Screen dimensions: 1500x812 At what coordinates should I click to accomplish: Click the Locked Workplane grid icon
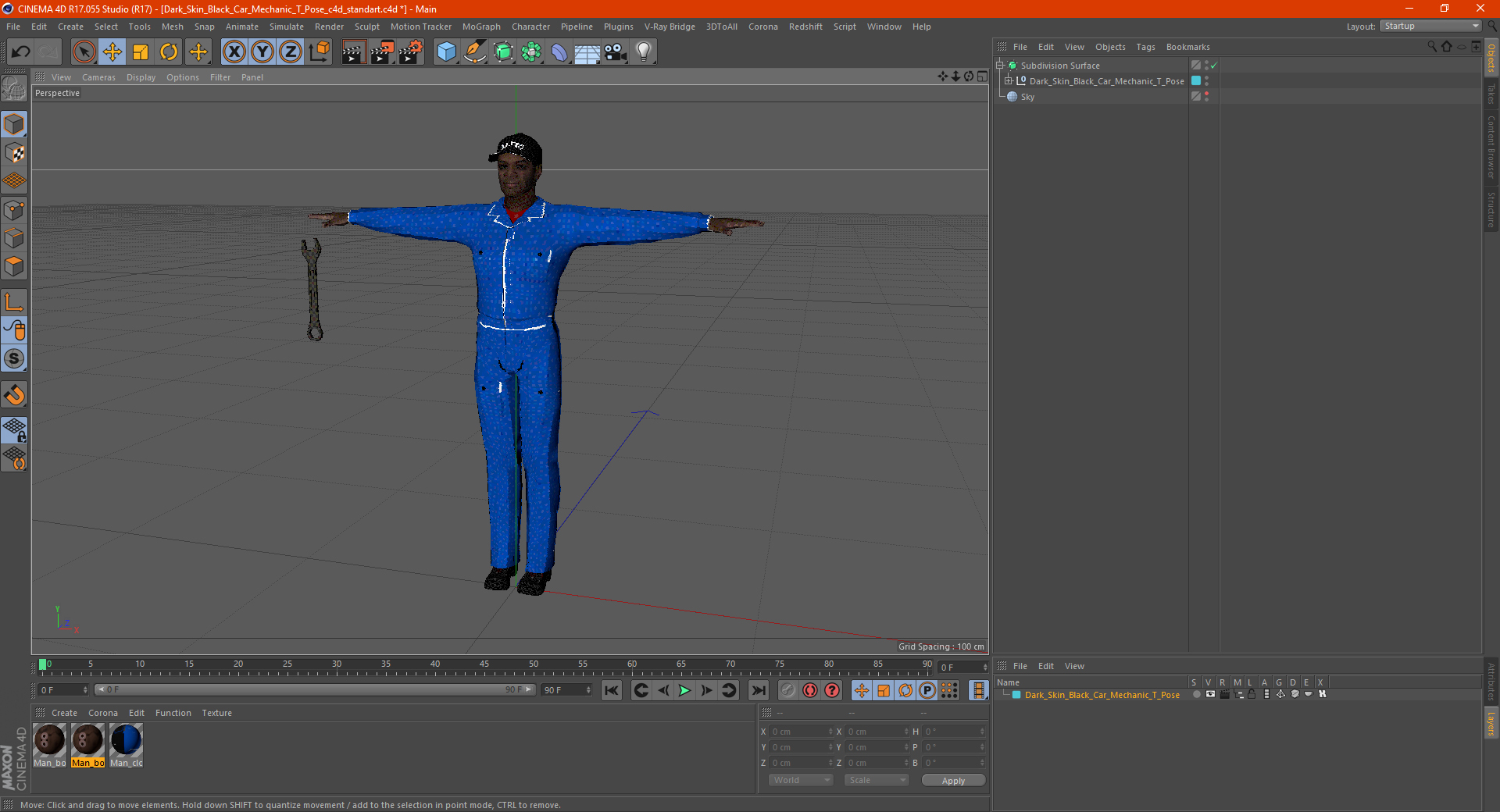pos(14,429)
